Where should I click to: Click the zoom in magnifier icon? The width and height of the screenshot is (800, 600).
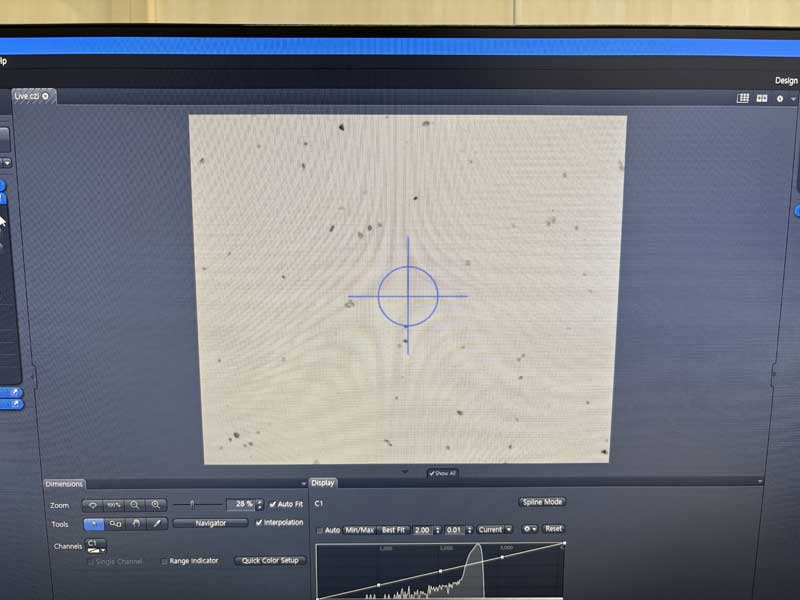[x=156, y=505]
